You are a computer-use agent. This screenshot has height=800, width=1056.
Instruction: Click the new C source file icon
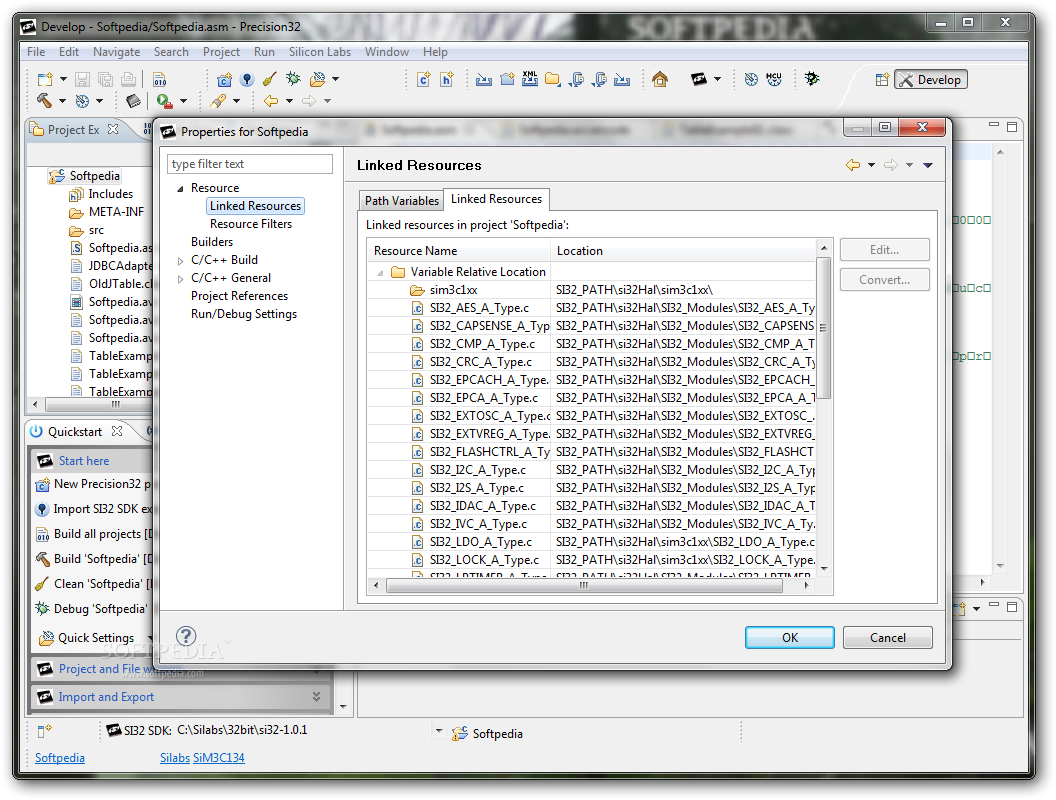[424, 79]
